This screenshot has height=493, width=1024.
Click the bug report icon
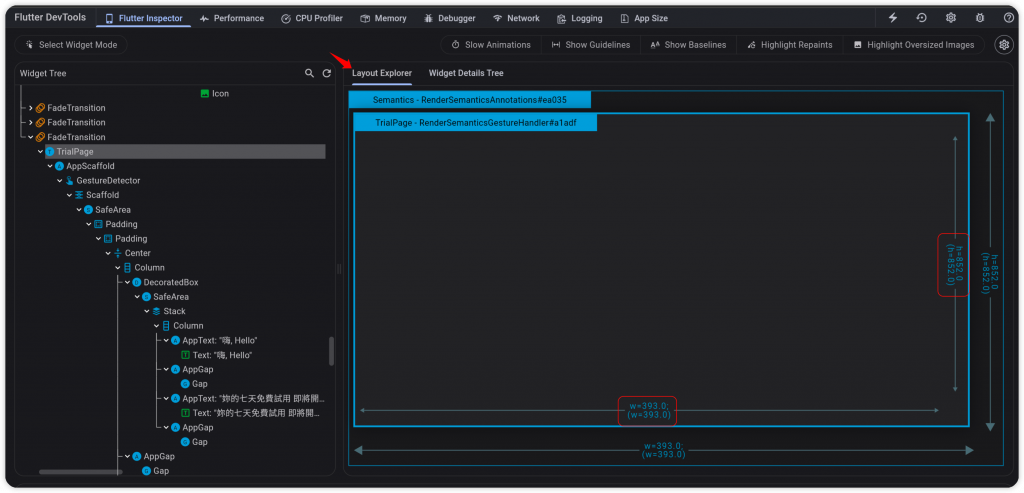pyautogui.click(x=980, y=18)
